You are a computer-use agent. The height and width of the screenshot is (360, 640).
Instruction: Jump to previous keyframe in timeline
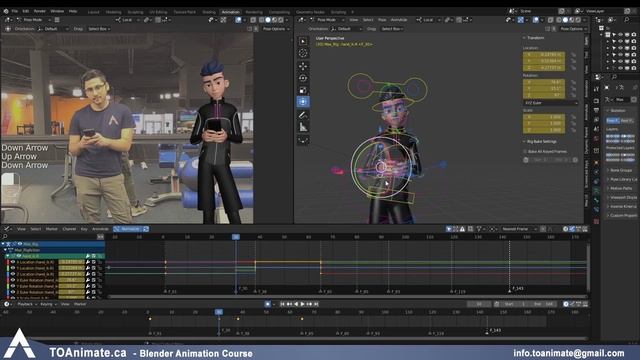click(x=289, y=304)
